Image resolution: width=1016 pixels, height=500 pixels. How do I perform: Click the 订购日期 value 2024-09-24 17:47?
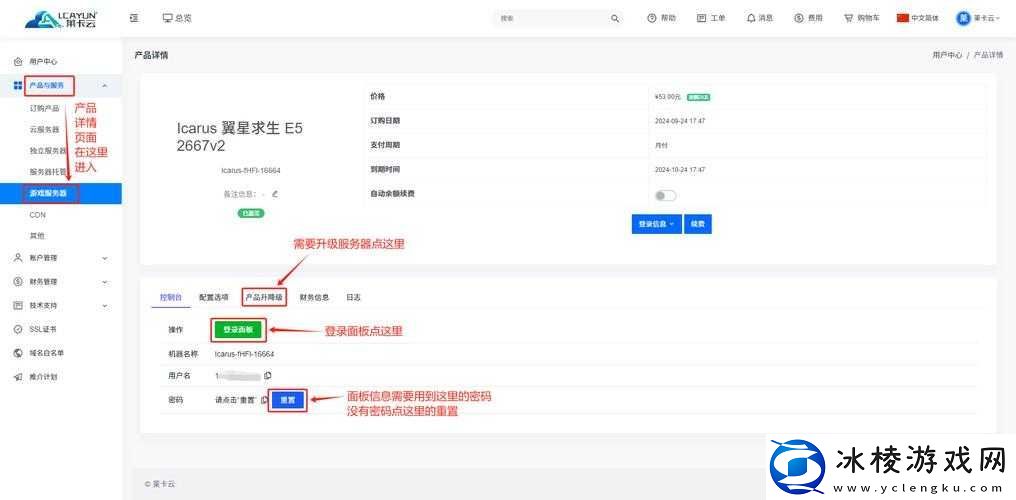click(x=680, y=121)
